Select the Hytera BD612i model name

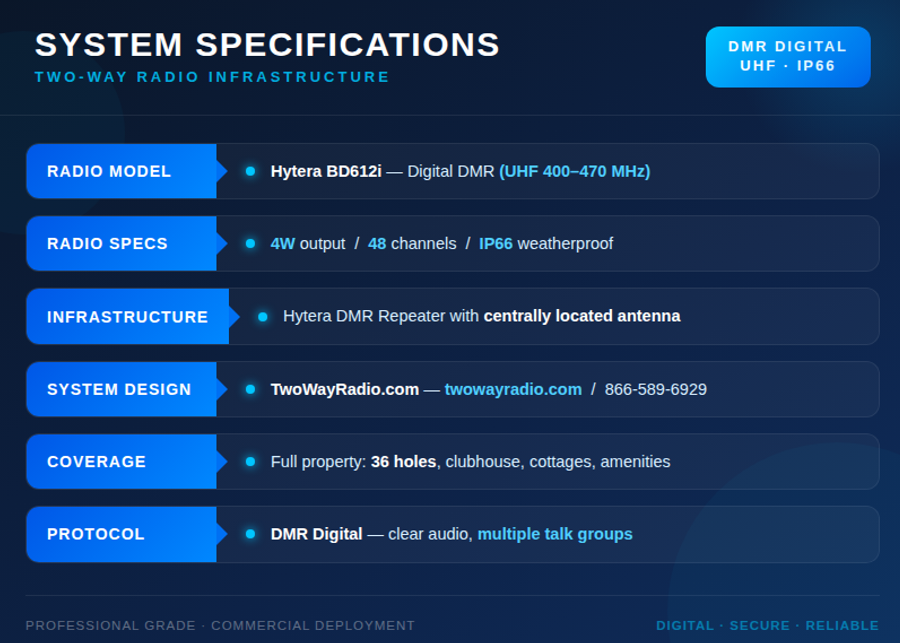[326, 171]
